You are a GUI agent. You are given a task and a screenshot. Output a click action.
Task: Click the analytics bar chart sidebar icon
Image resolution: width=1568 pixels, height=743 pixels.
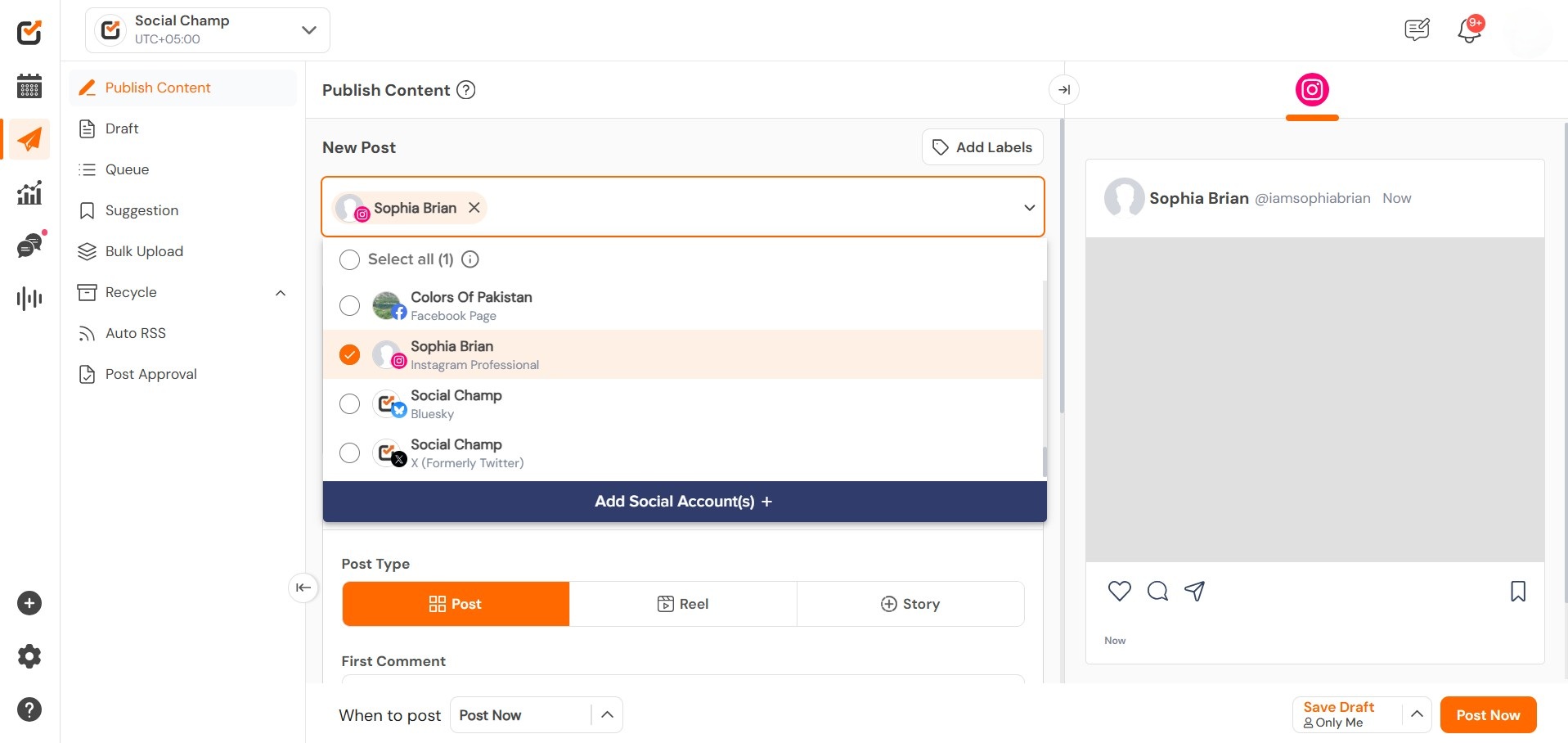(x=29, y=193)
